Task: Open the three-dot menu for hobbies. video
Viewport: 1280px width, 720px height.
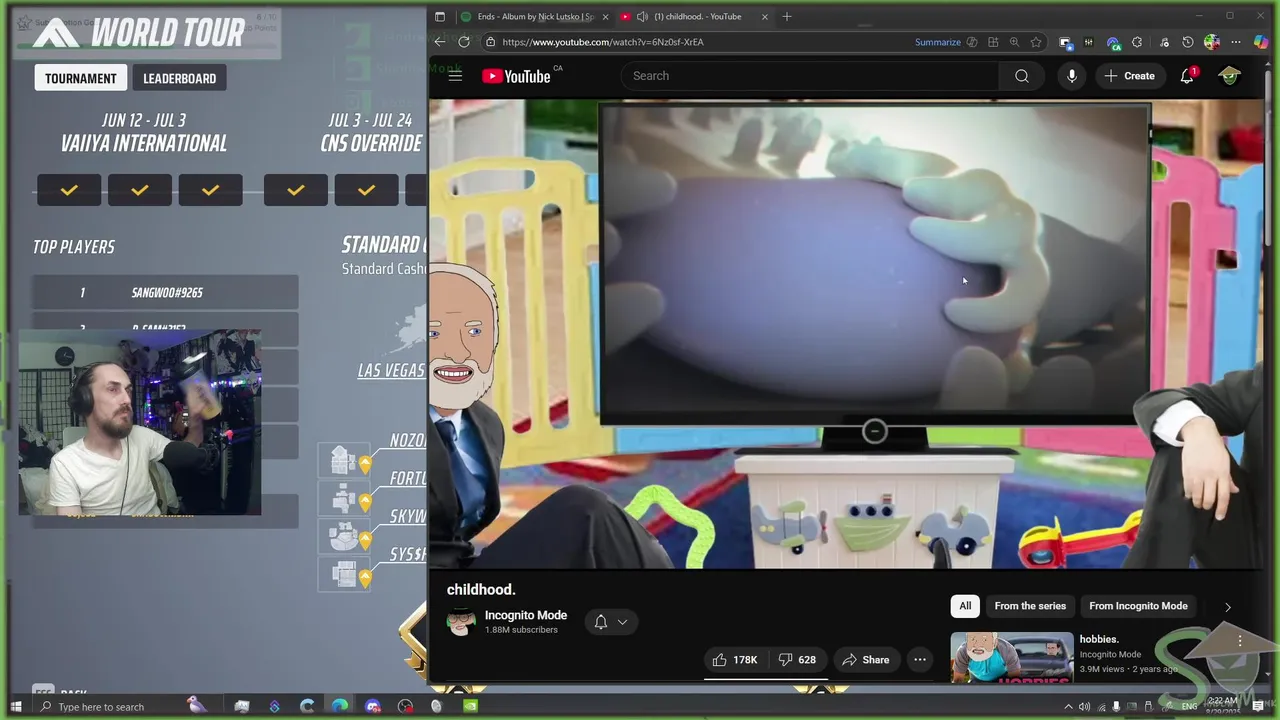Action: pos(1240,641)
